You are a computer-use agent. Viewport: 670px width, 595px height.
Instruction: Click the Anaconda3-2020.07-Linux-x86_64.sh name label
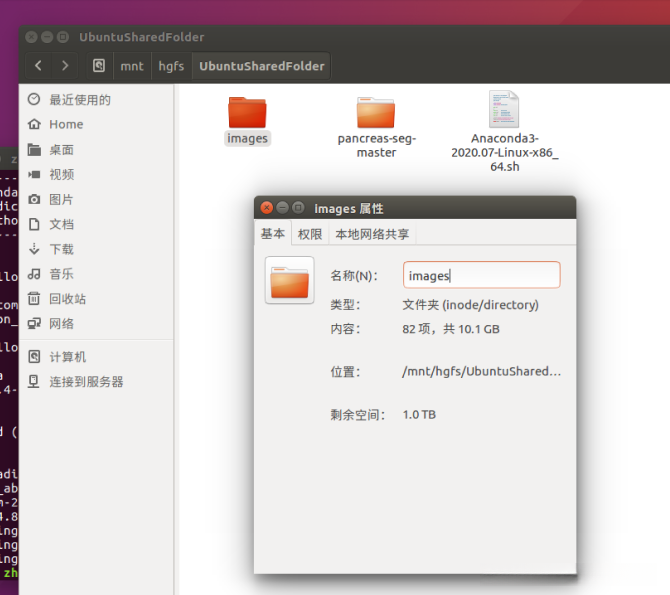click(505, 152)
